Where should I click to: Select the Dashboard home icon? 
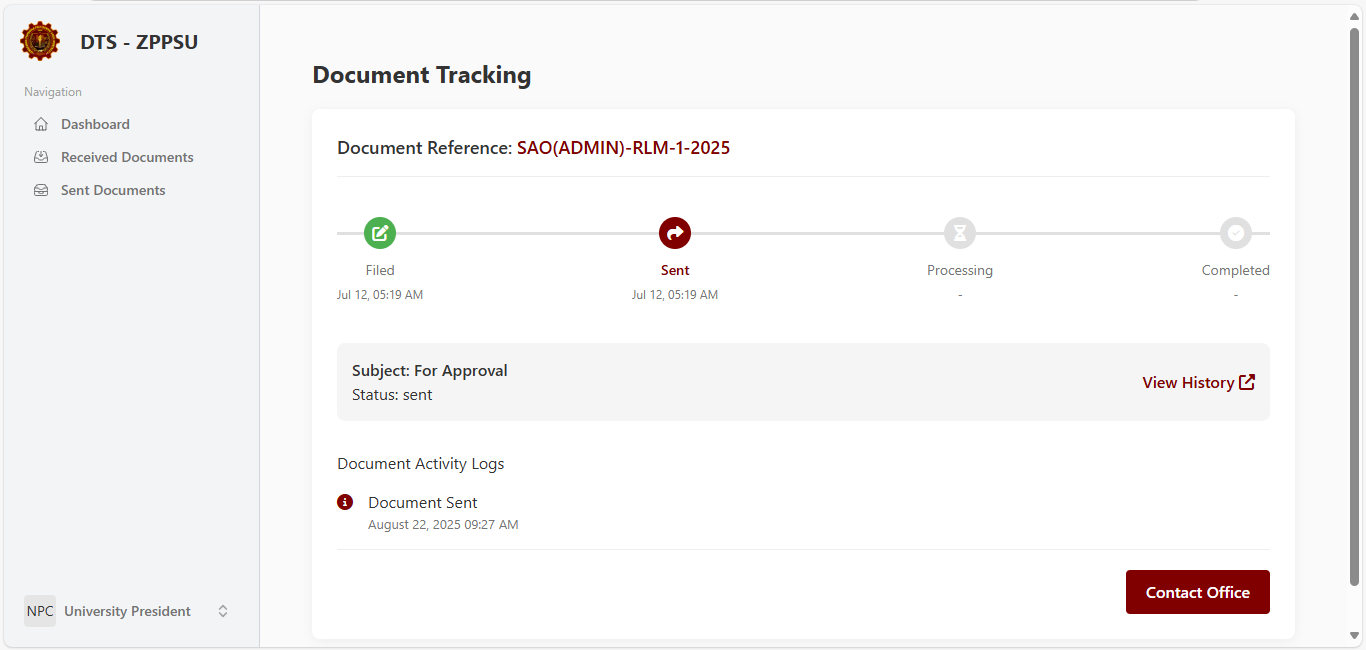pyautogui.click(x=40, y=123)
